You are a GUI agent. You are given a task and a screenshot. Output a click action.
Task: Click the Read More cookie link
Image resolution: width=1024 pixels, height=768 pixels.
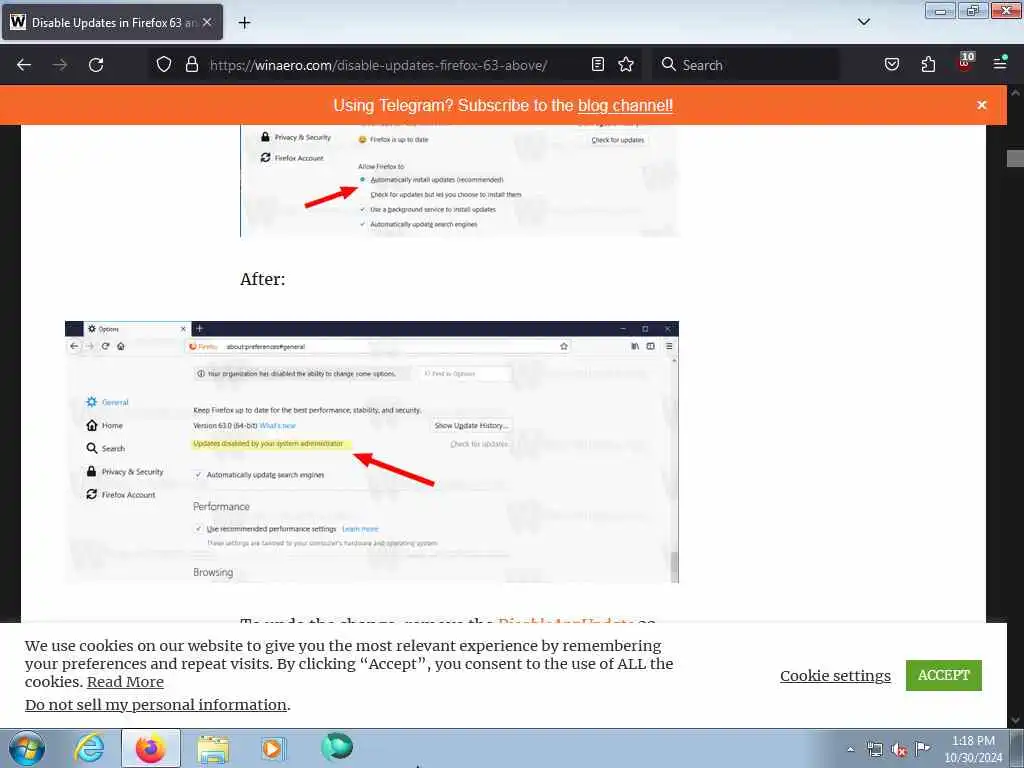pos(125,682)
